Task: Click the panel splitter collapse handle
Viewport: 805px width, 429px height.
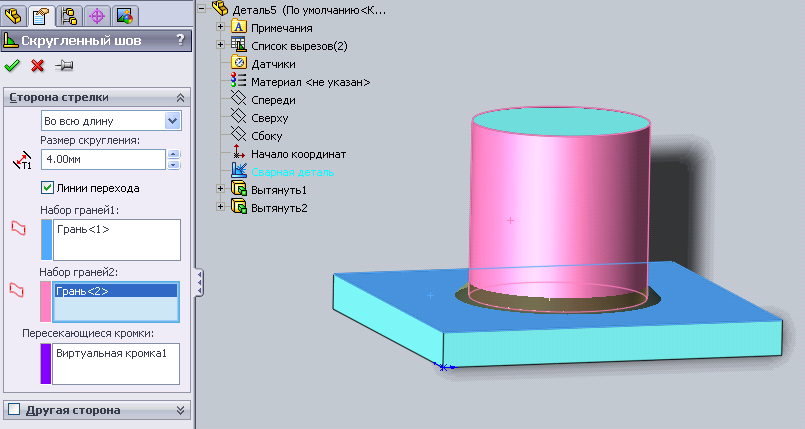Action: (x=199, y=283)
